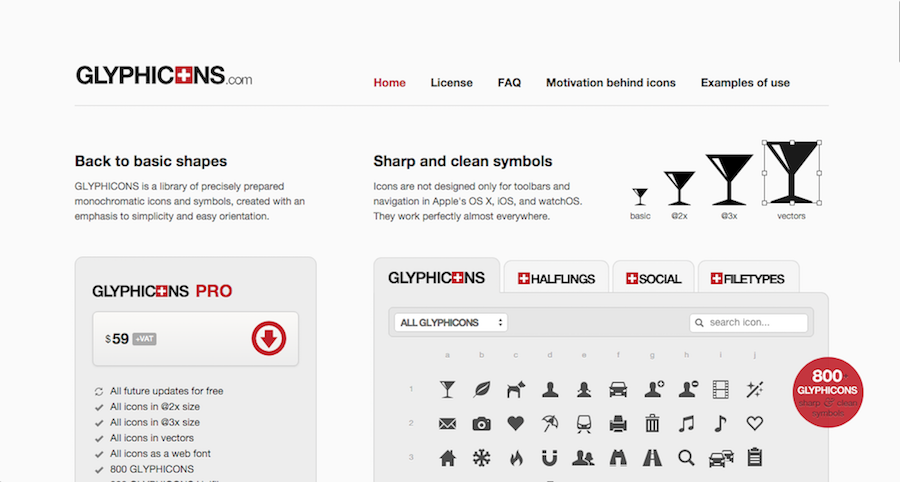Image resolution: width=900 pixels, height=482 pixels.
Task: Click the printer glyph icon
Action: click(x=618, y=424)
